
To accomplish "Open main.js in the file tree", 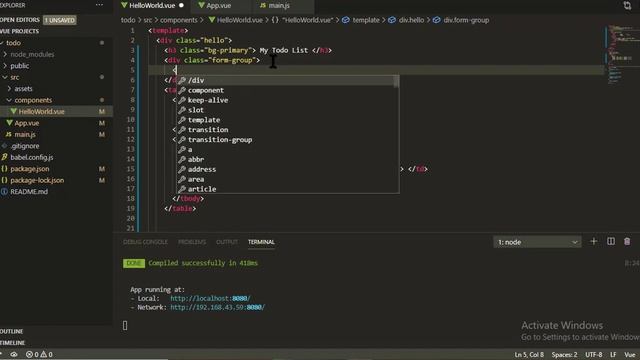I will point(25,134).
